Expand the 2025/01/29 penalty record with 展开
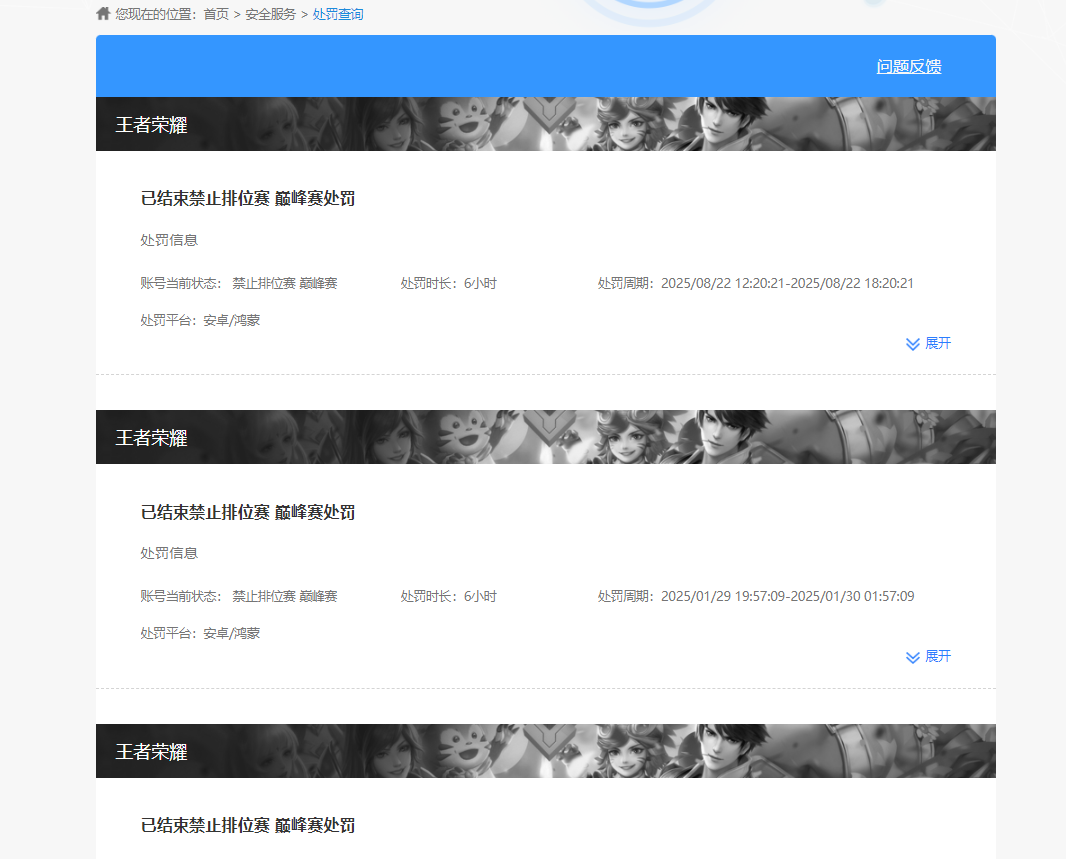This screenshot has width=1066, height=859. [x=929, y=656]
